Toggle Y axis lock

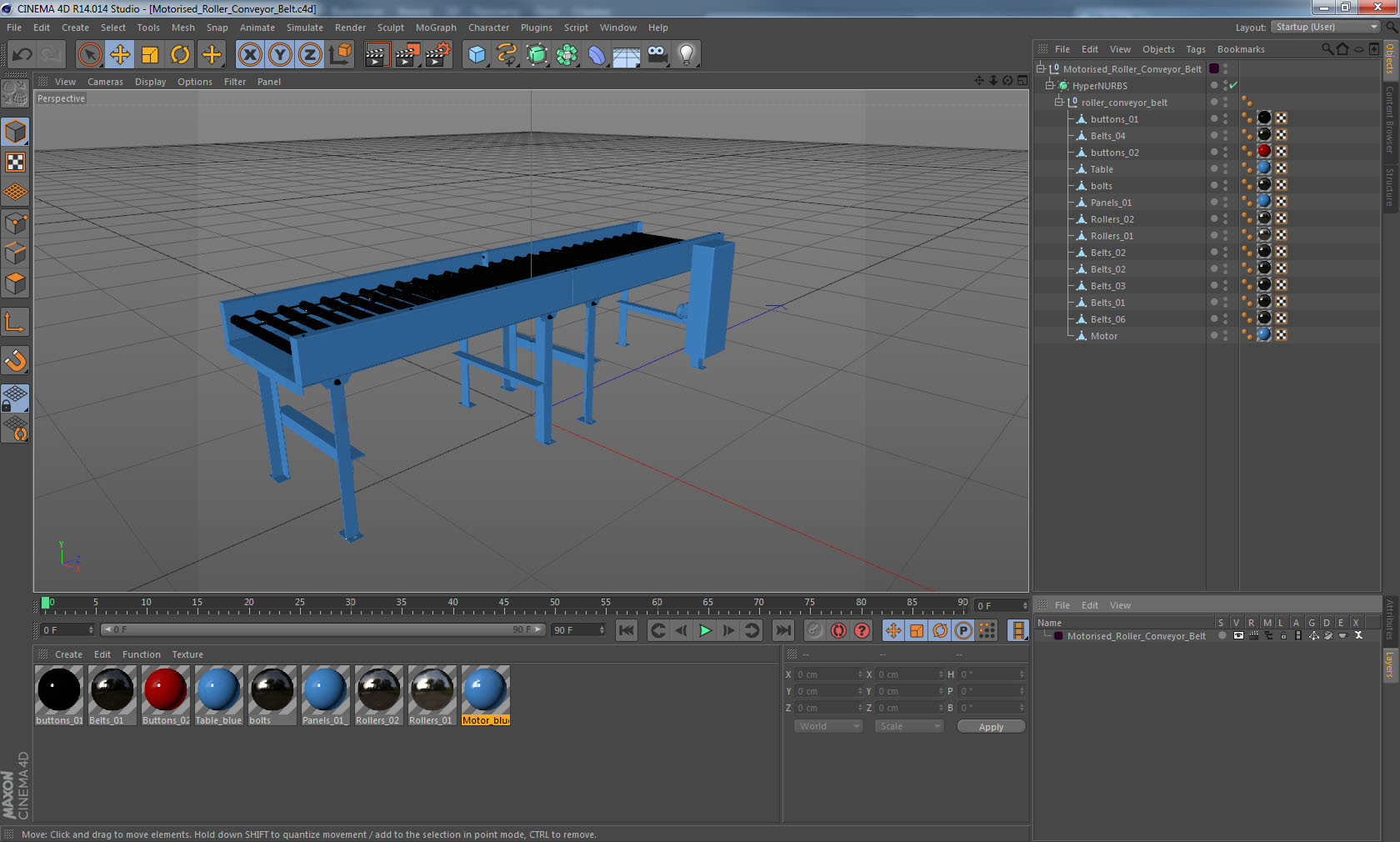coord(280,55)
